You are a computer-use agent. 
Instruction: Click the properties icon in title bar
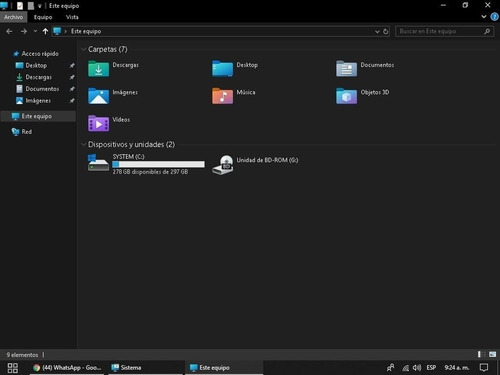point(20,6)
